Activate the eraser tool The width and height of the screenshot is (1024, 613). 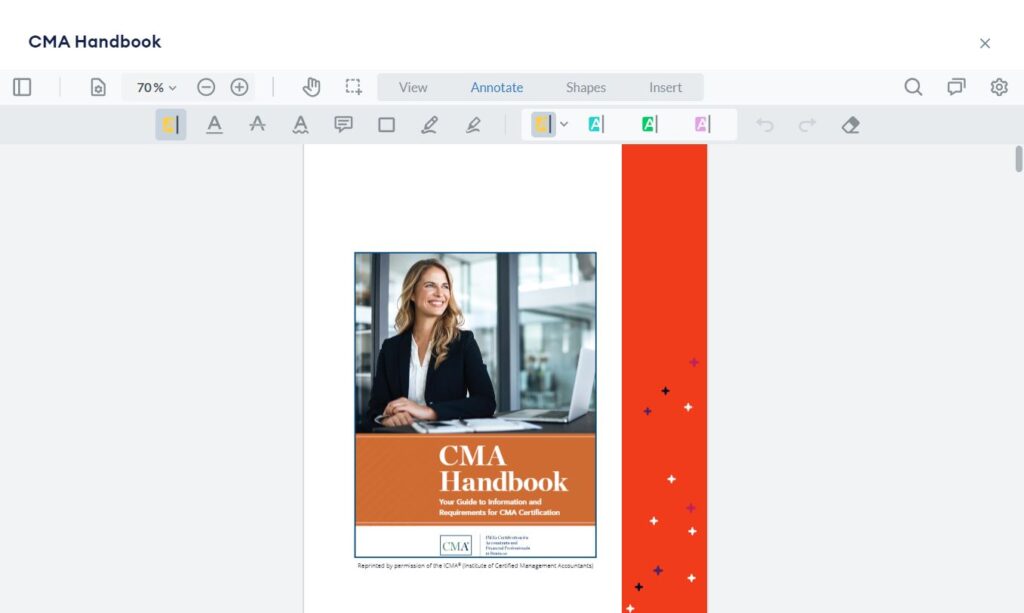coord(850,124)
